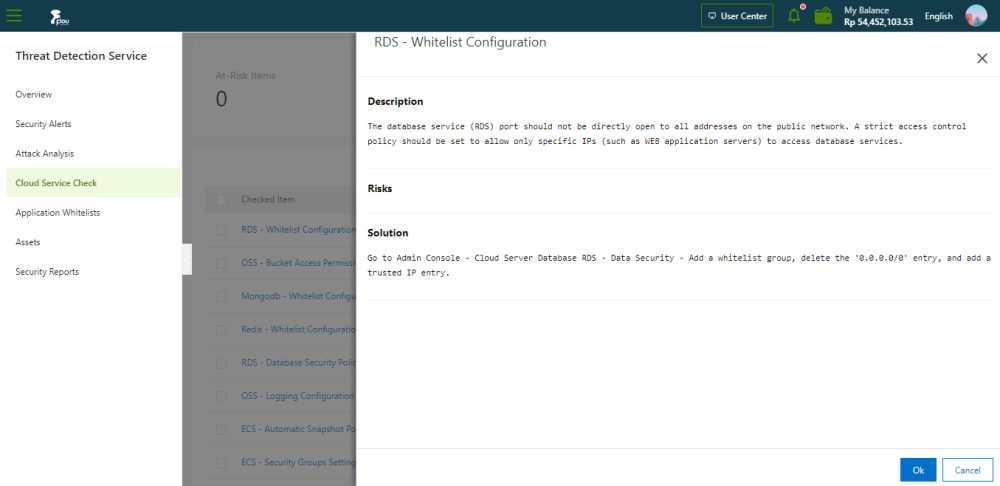Open the hamburger navigation menu
Viewport: 1000px width, 486px height.
(x=13, y=16)
